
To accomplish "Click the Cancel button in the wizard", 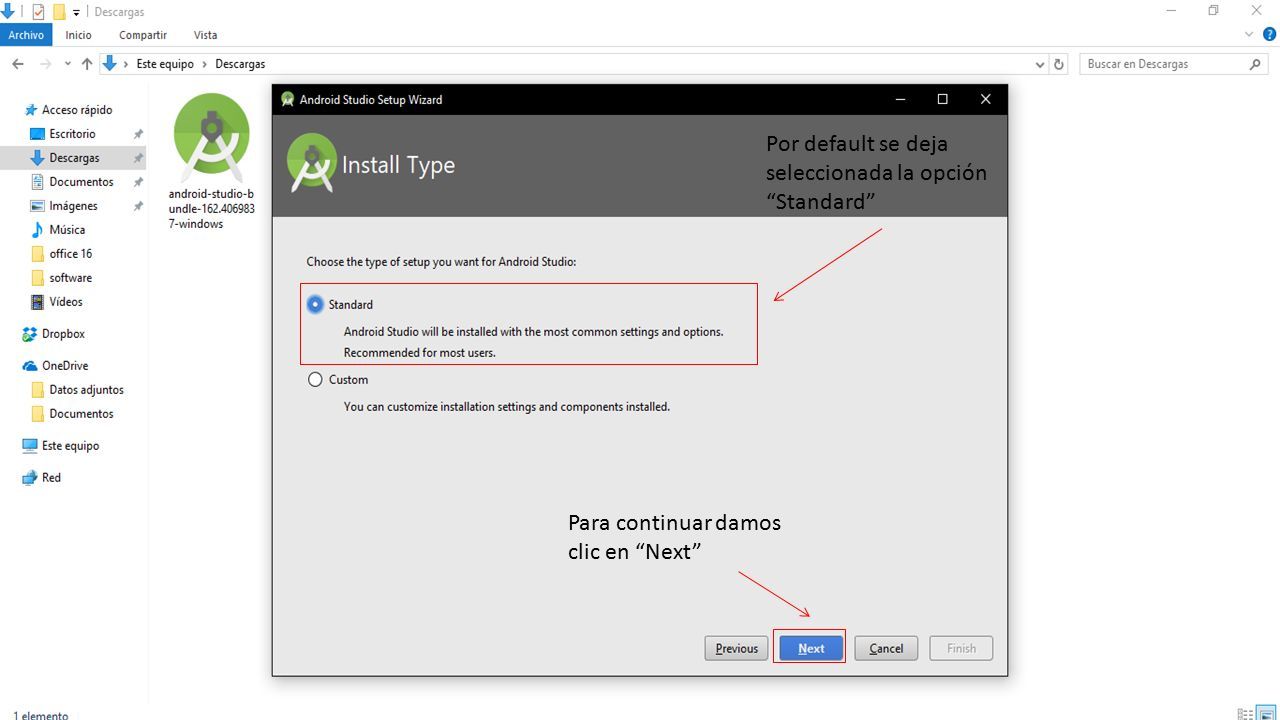I will 886,648.
